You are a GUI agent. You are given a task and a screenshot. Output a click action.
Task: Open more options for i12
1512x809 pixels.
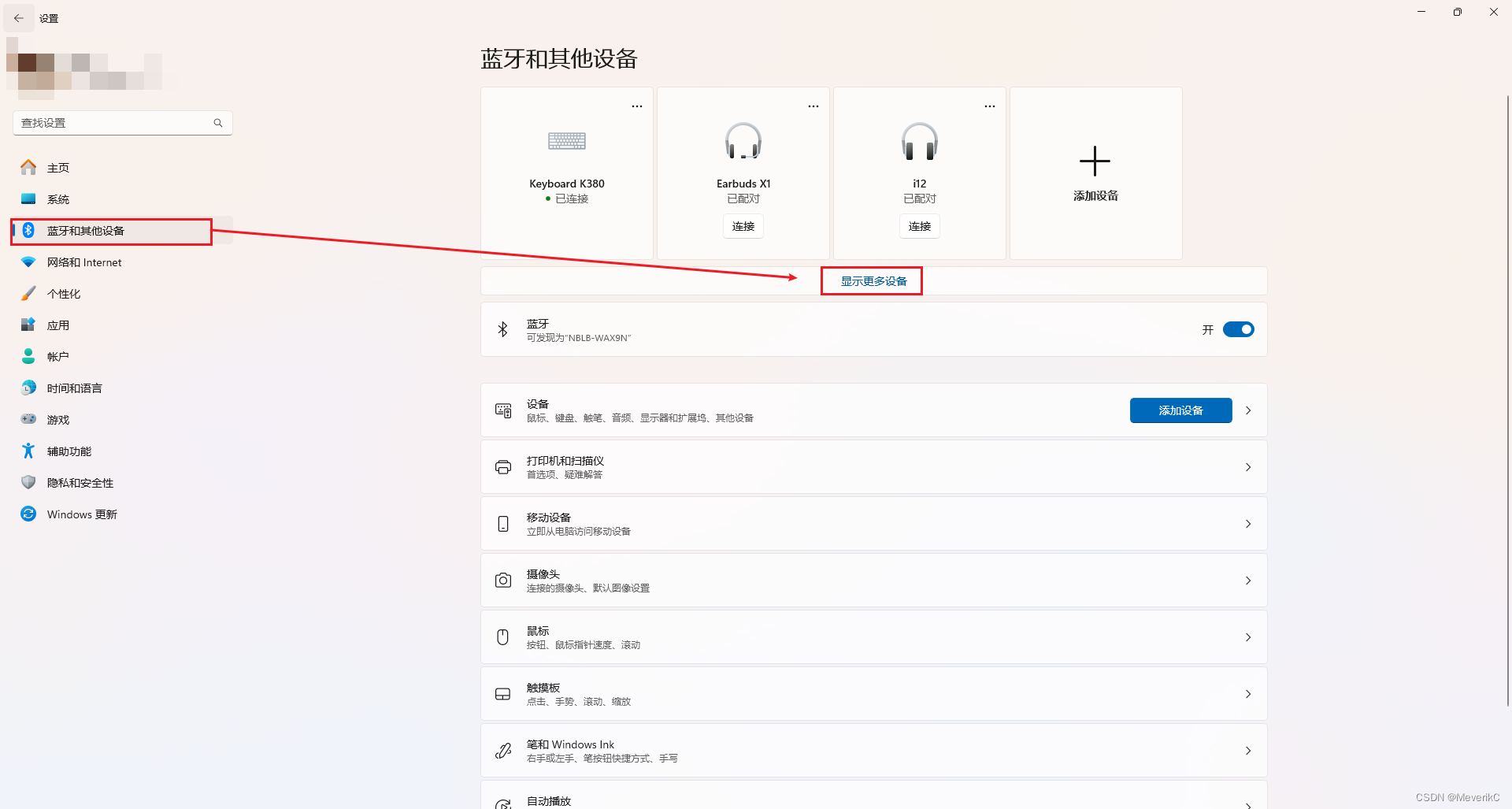point(990,106)
